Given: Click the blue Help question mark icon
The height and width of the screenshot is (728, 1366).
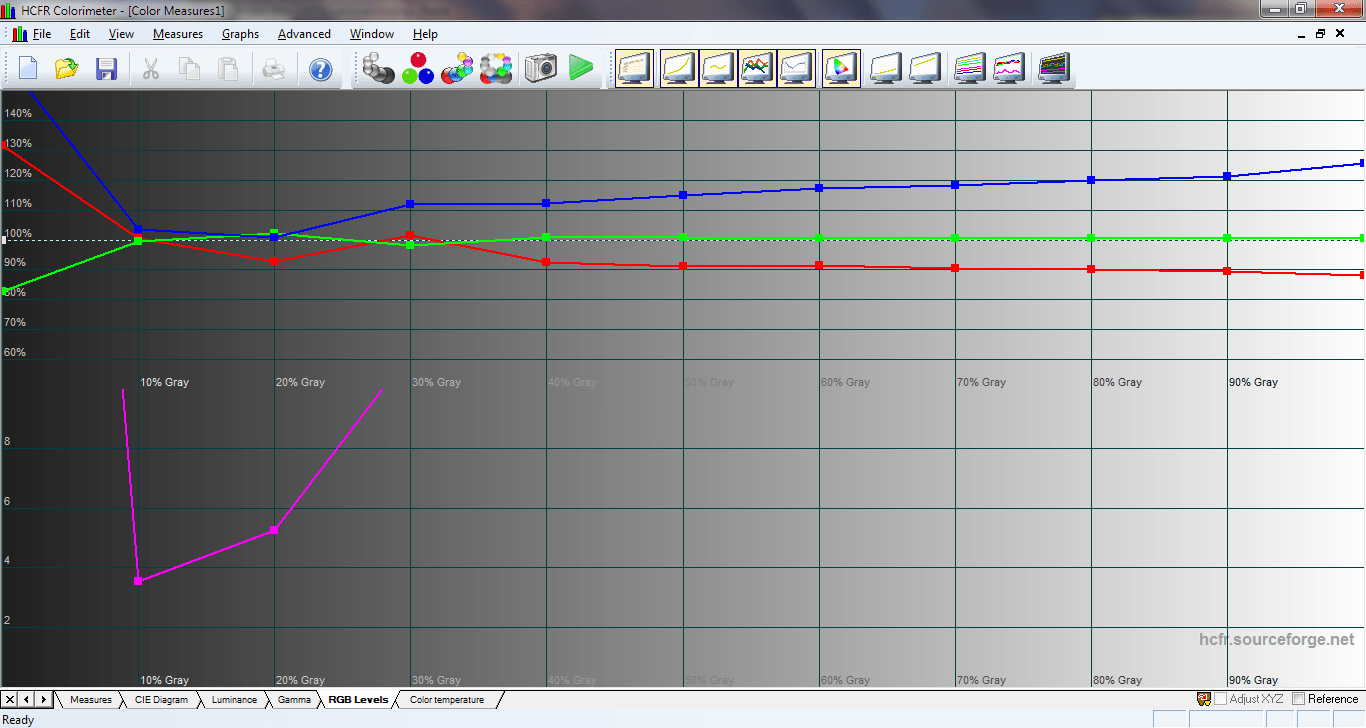Looking at the screenshot, I should point(320,69).
